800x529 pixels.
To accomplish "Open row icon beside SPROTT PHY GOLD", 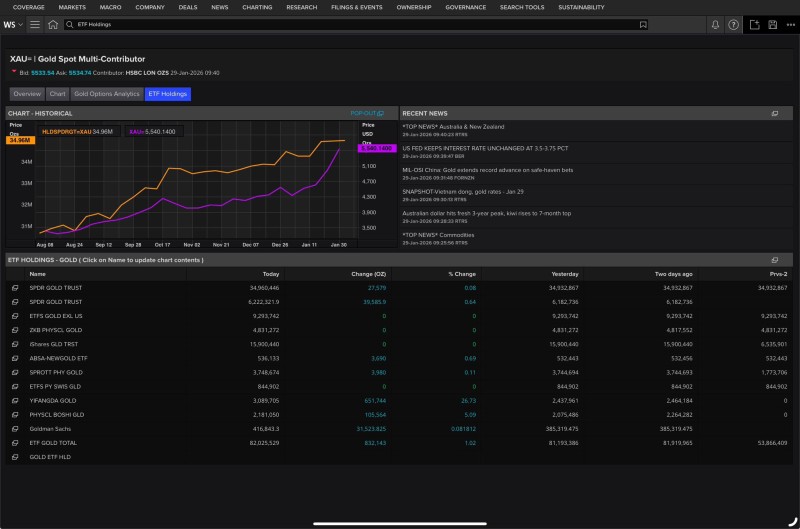I will pyautogui.click(x=15, y=371).
